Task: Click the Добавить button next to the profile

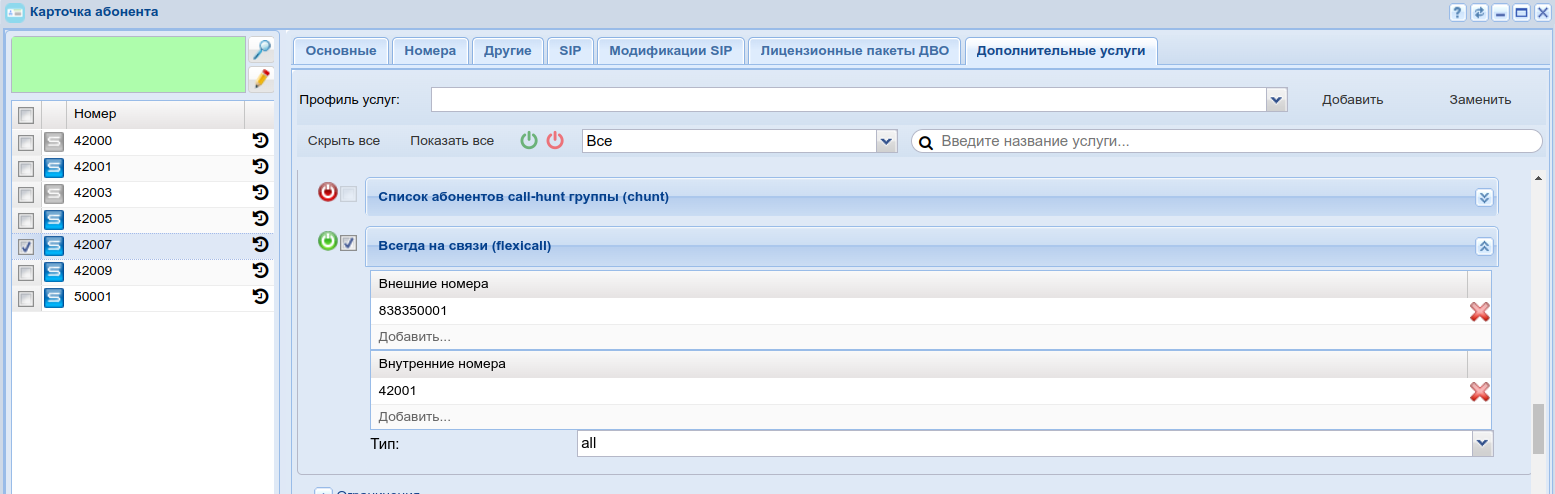Action: pos(1352,100)
